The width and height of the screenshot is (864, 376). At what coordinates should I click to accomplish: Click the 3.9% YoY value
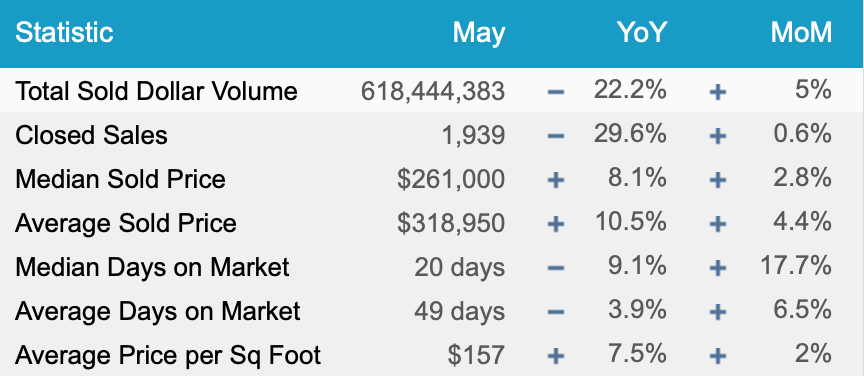pos(638,310)
